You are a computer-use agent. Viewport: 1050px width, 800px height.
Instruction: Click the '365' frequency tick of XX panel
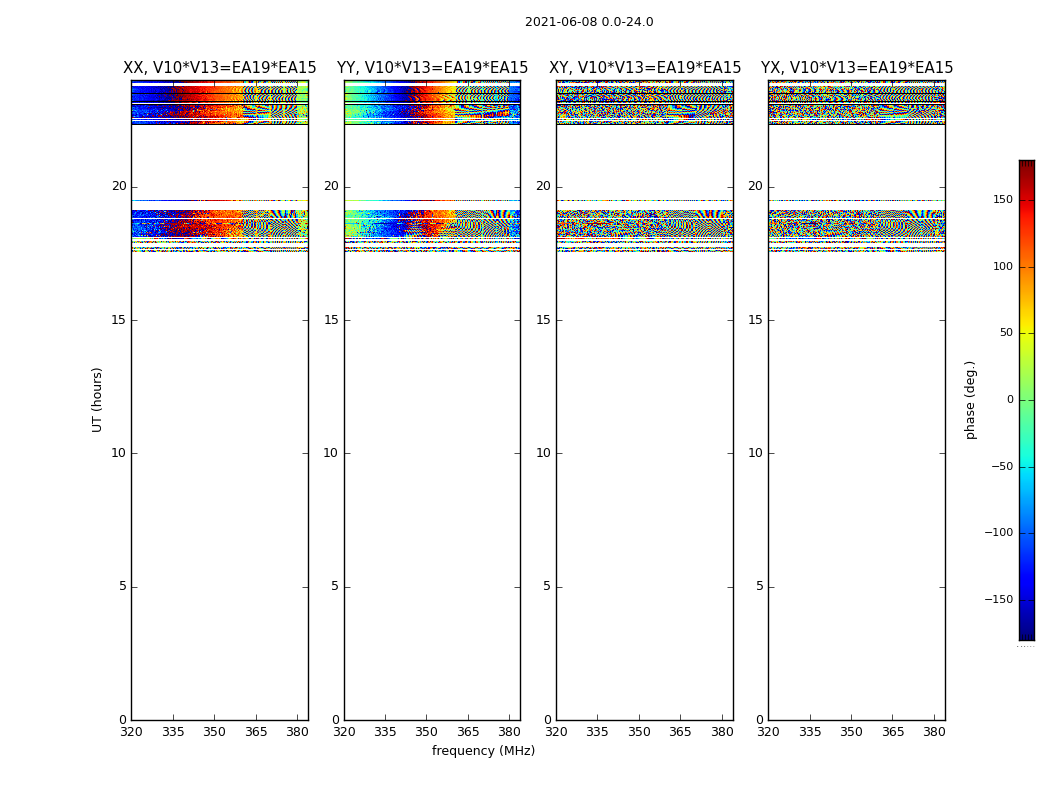coord(256,732)
